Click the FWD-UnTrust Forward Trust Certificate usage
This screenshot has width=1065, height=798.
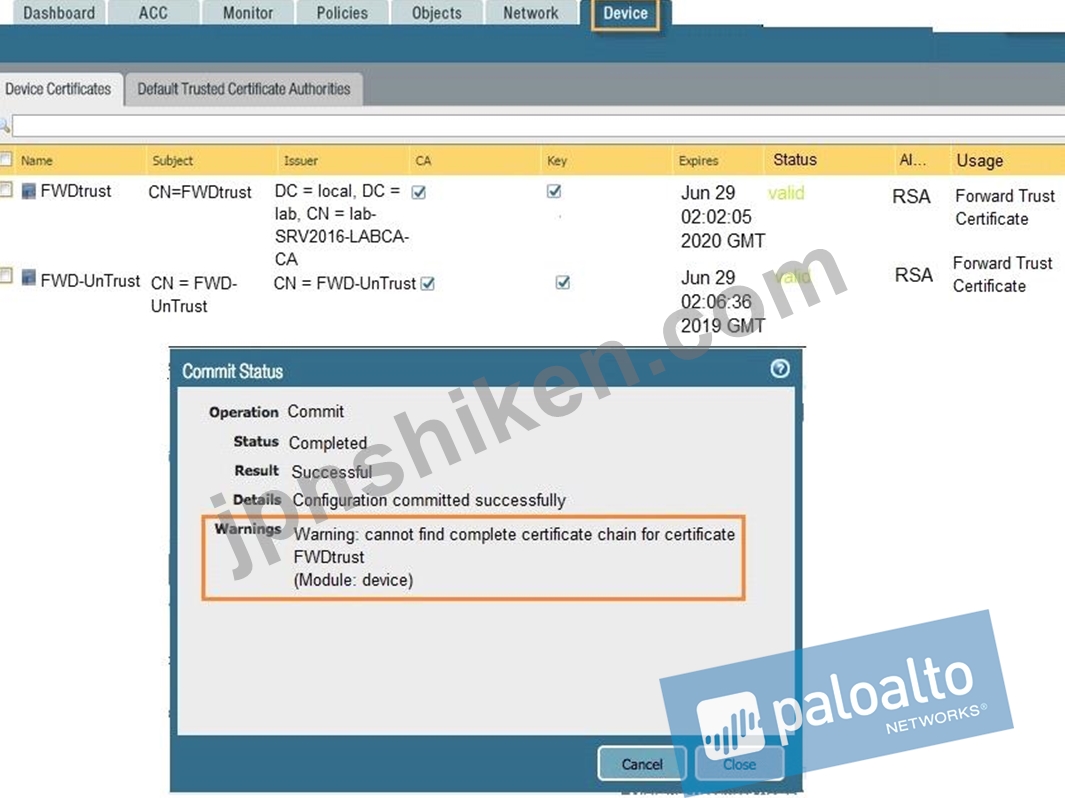point(1003,274)
